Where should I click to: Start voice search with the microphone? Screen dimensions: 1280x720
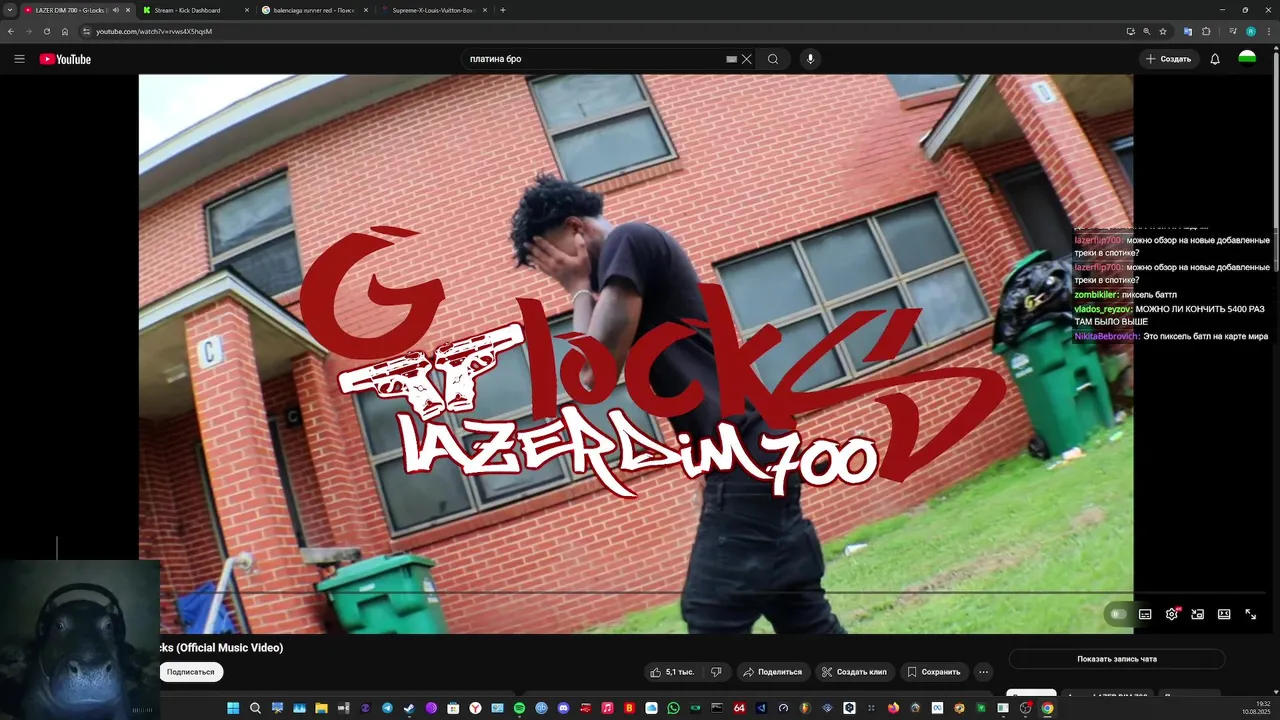click(810, 59)
